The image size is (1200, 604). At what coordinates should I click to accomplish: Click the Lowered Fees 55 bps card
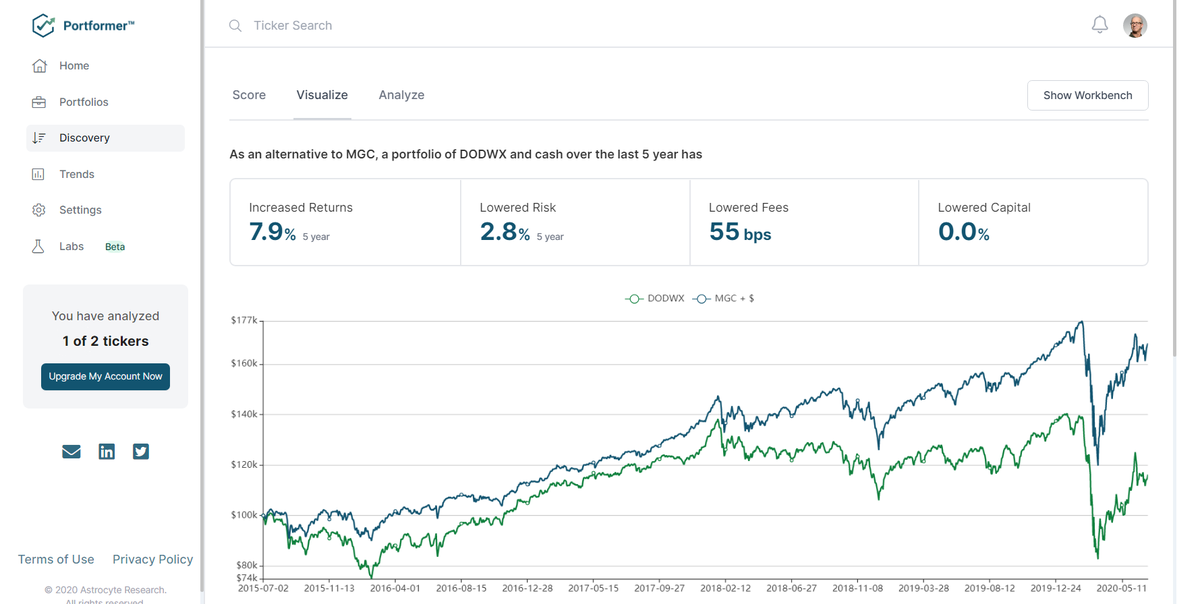804,222
